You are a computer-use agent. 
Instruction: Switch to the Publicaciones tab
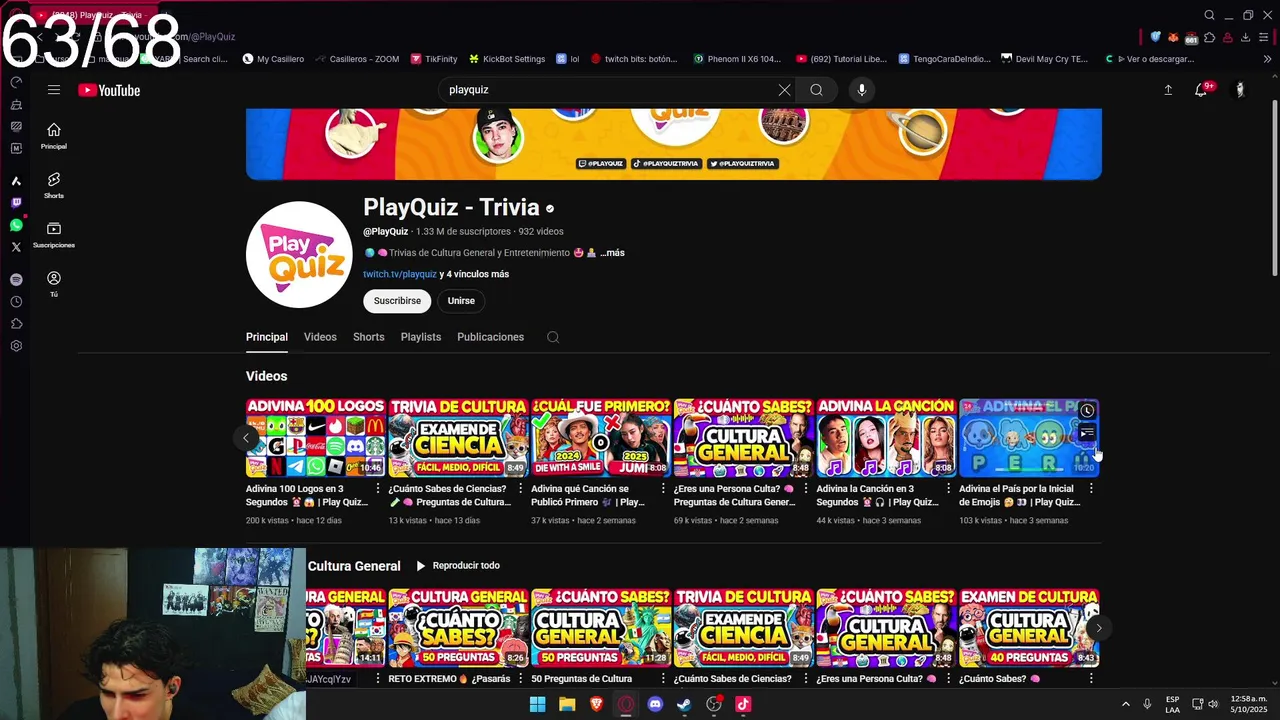point(490,337)
